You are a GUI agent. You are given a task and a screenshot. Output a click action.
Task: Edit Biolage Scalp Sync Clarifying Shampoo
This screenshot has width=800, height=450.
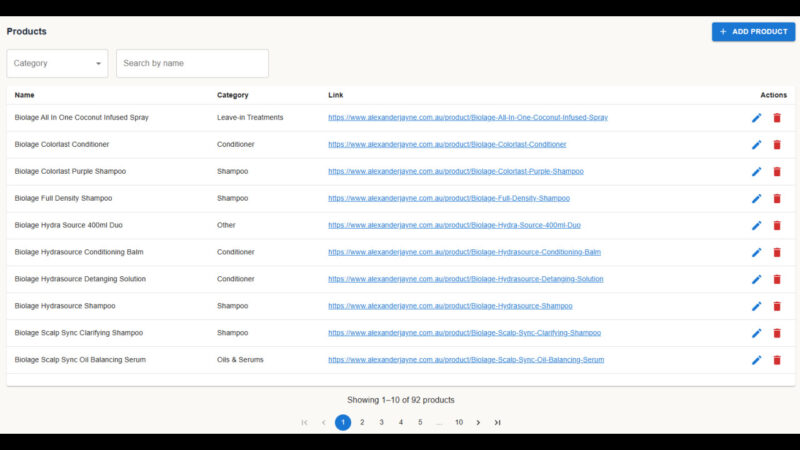[756, 333]
